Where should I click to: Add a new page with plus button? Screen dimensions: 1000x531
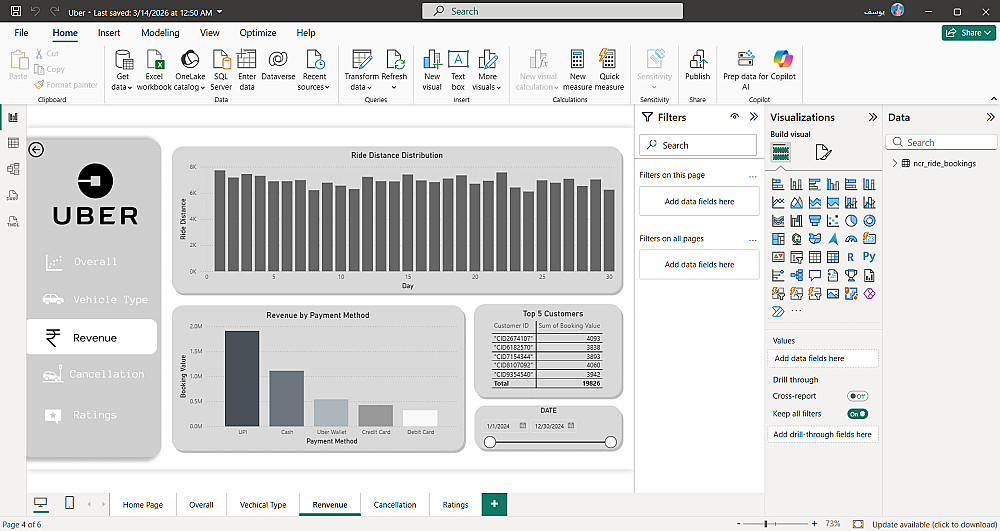(493, 504)
